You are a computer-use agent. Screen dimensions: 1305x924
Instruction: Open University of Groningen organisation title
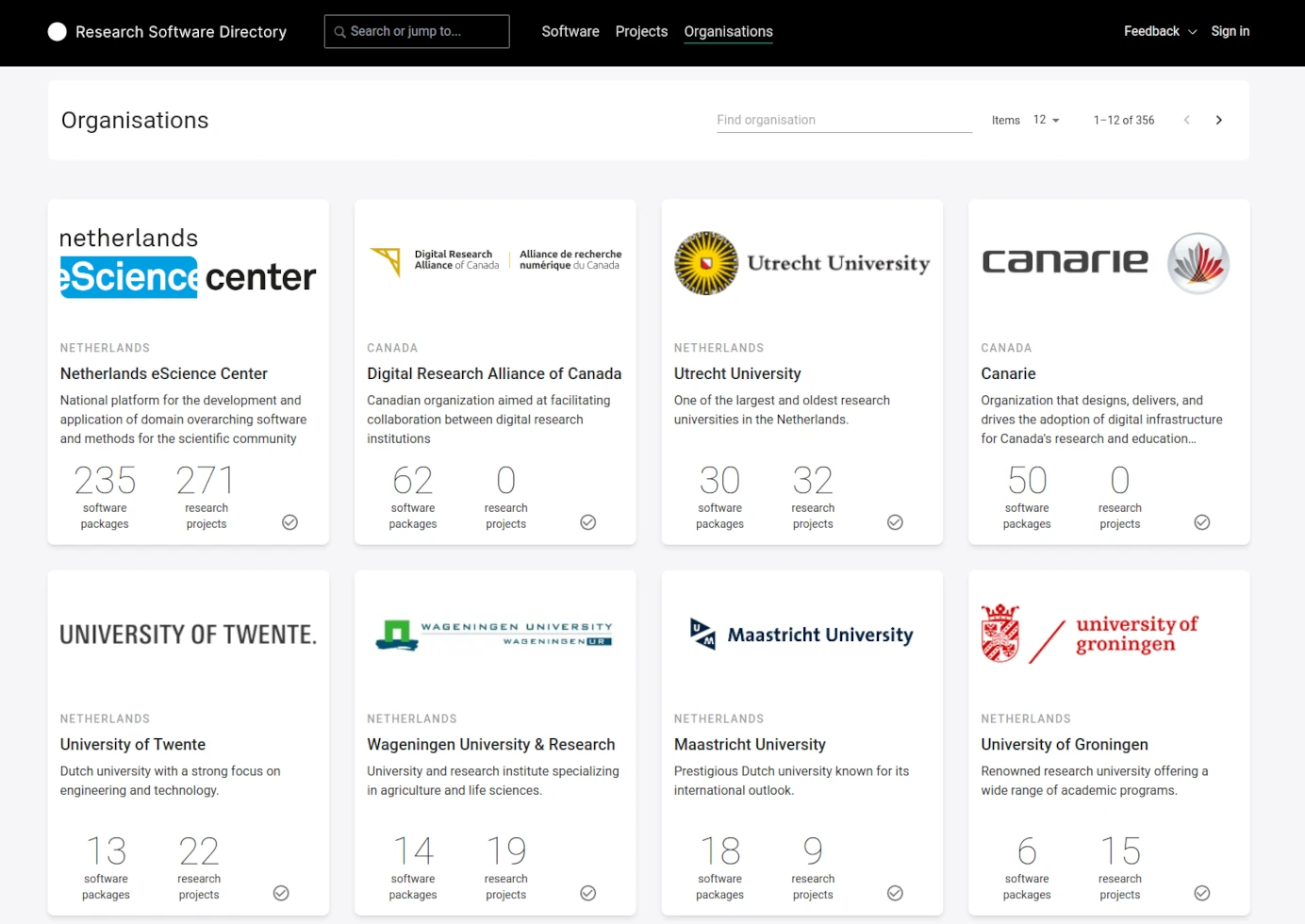[x=1064, y=745]
